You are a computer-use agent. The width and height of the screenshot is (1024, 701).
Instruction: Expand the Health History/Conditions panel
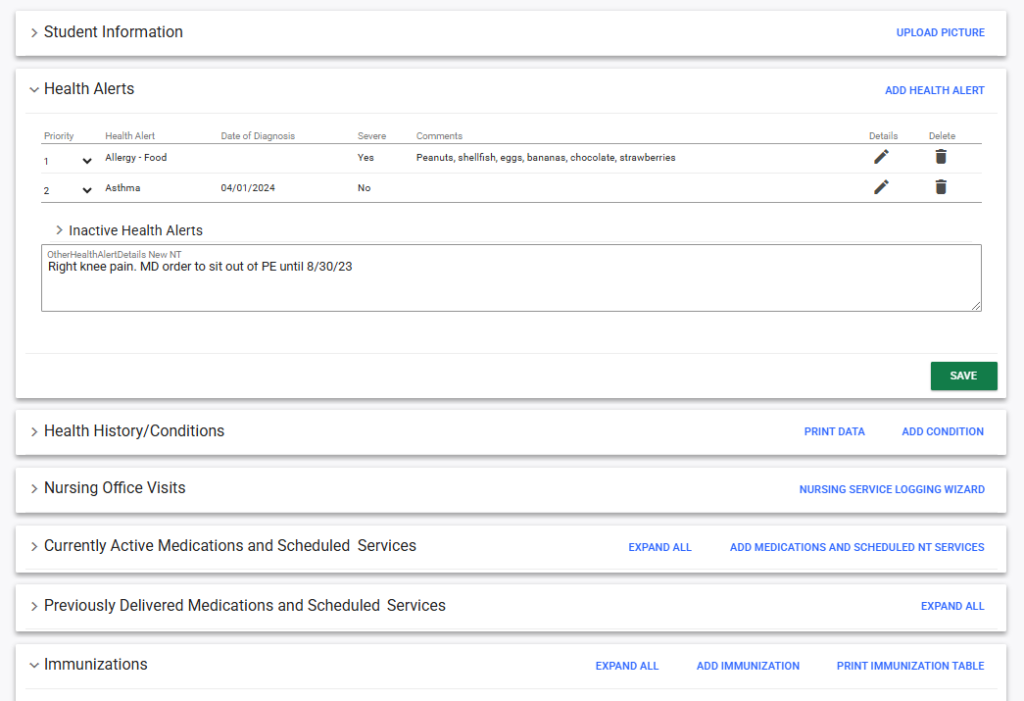34,431
